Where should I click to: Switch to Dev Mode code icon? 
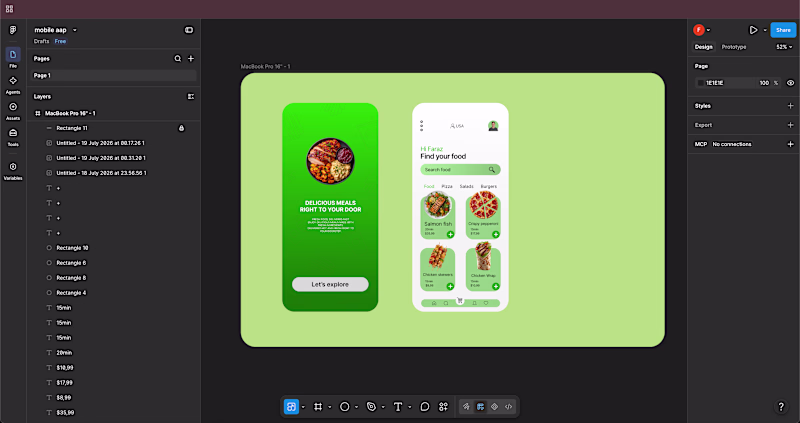(x=508, y=407)
